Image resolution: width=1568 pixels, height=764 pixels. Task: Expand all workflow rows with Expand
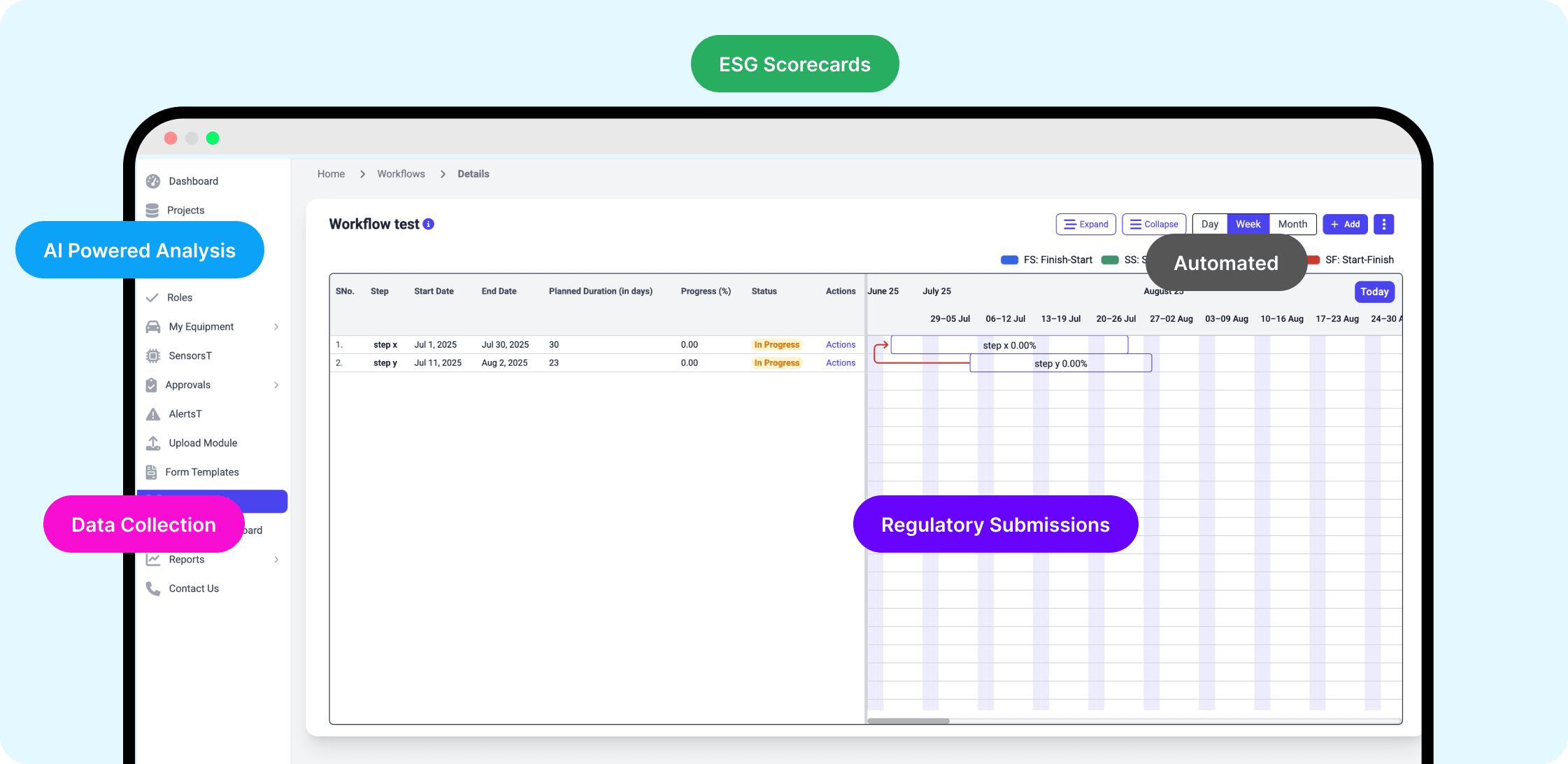1085,224
